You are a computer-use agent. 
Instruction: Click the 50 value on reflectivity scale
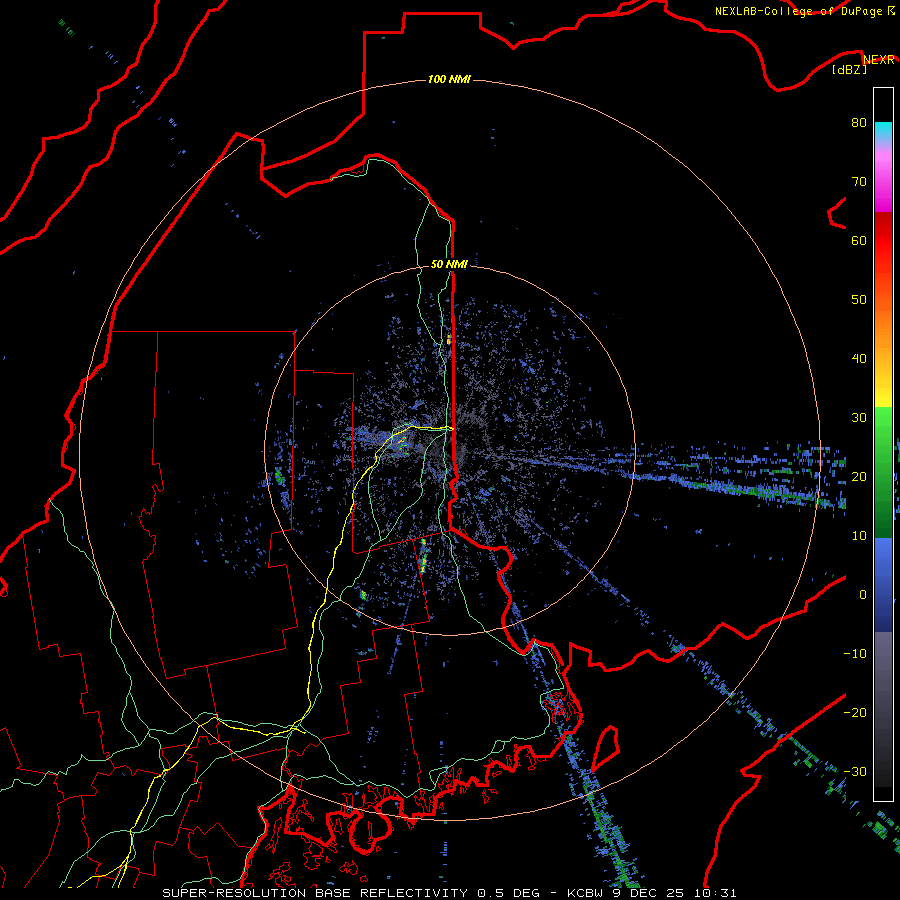click(x=859, y=300)
